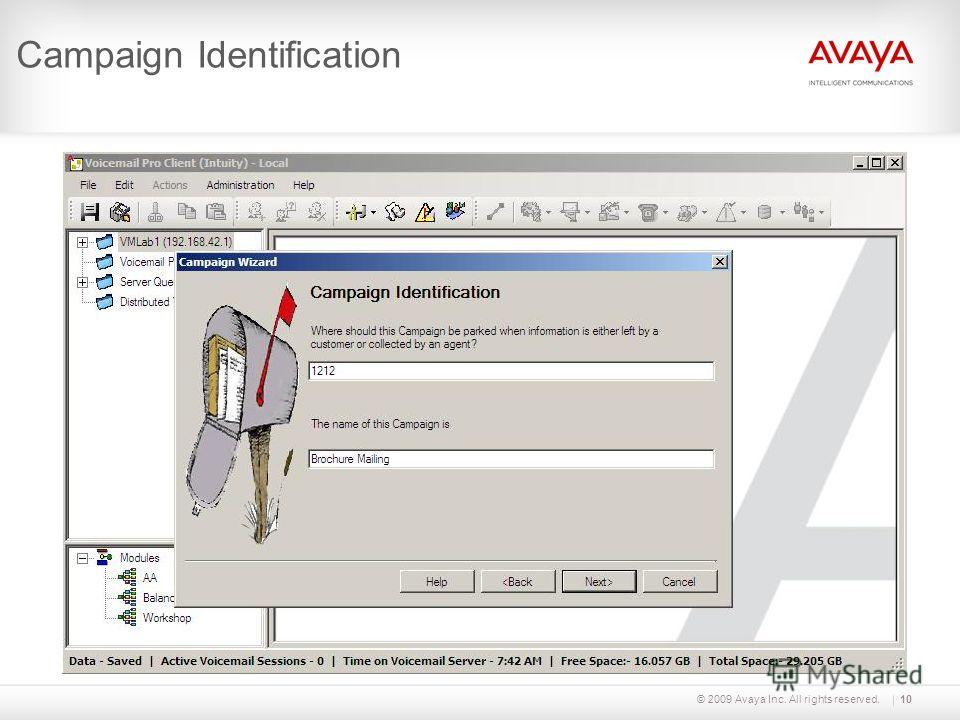Click the floppy disk Save icon
Screen dimensions: 960x720
(x=89, y=212)
